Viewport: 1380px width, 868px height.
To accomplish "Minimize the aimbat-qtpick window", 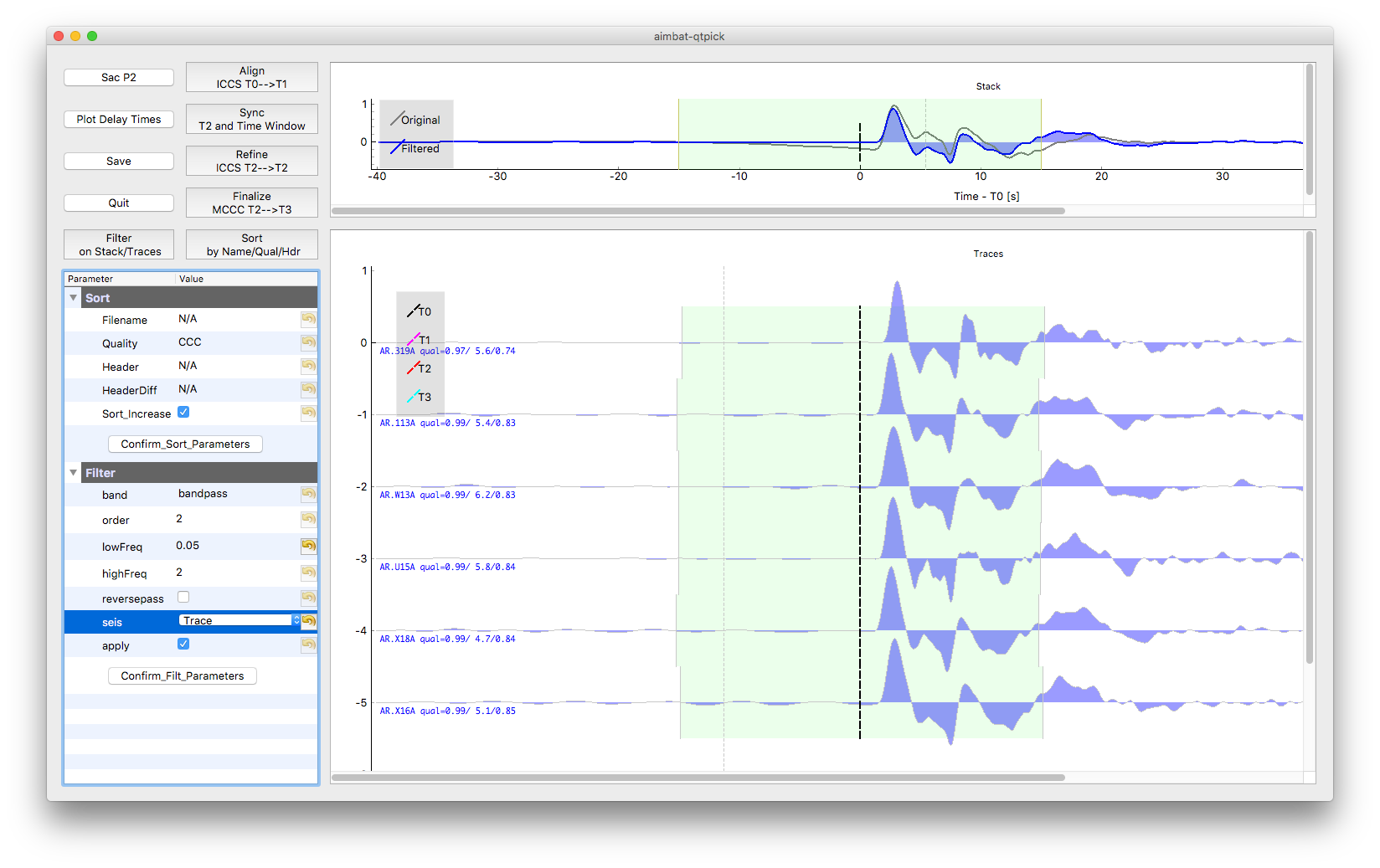I will tap(75, 36).
